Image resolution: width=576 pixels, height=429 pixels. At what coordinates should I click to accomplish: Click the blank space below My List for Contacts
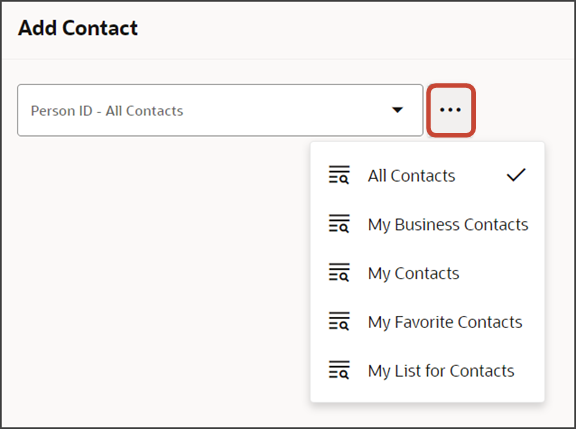[x=427, y=415]
